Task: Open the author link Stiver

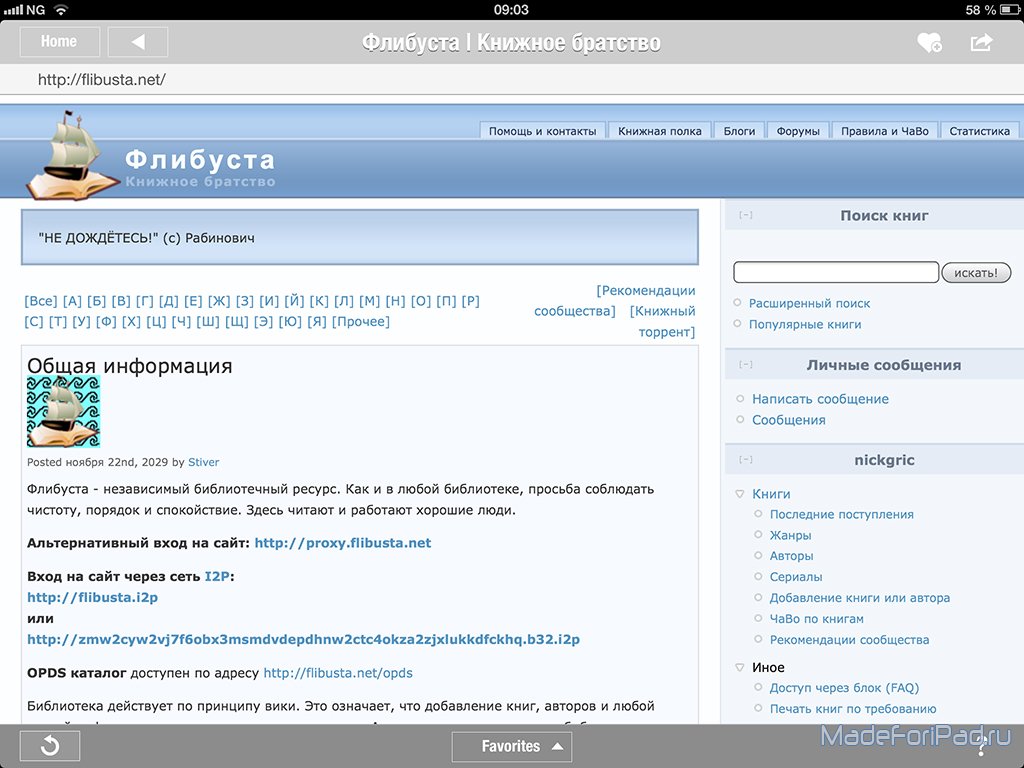Action: (x=204, y=462)
